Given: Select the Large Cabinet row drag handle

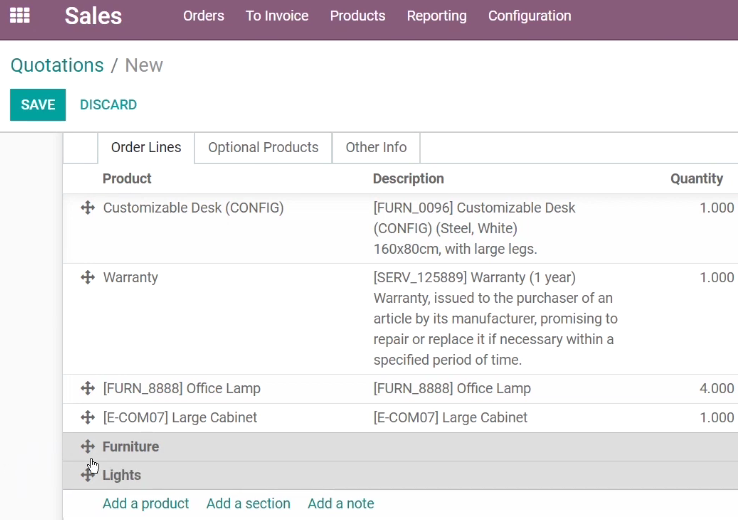Looking at the screenshot, I should click(x=88, y=417).
